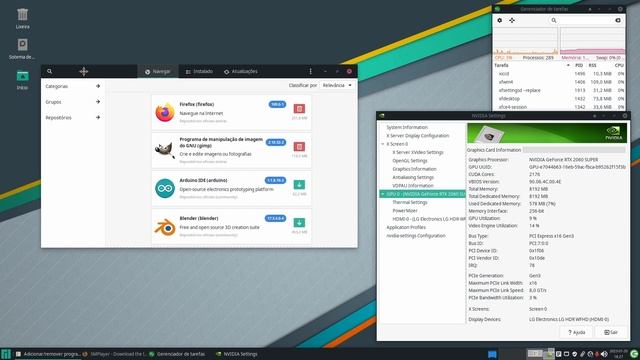Click the blue show desktop panel icon
Viewport: 640px width, 360px height.
point(492,354)
